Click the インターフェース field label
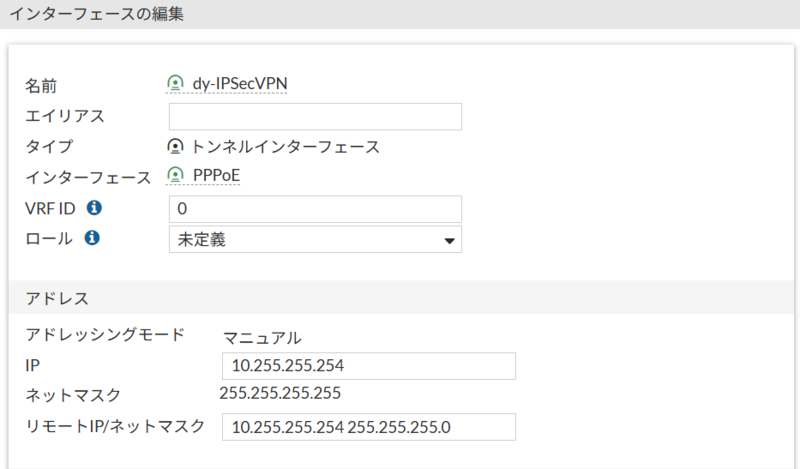Image resolution: width=800 pixels, height=469 pixels. (88, 178)
